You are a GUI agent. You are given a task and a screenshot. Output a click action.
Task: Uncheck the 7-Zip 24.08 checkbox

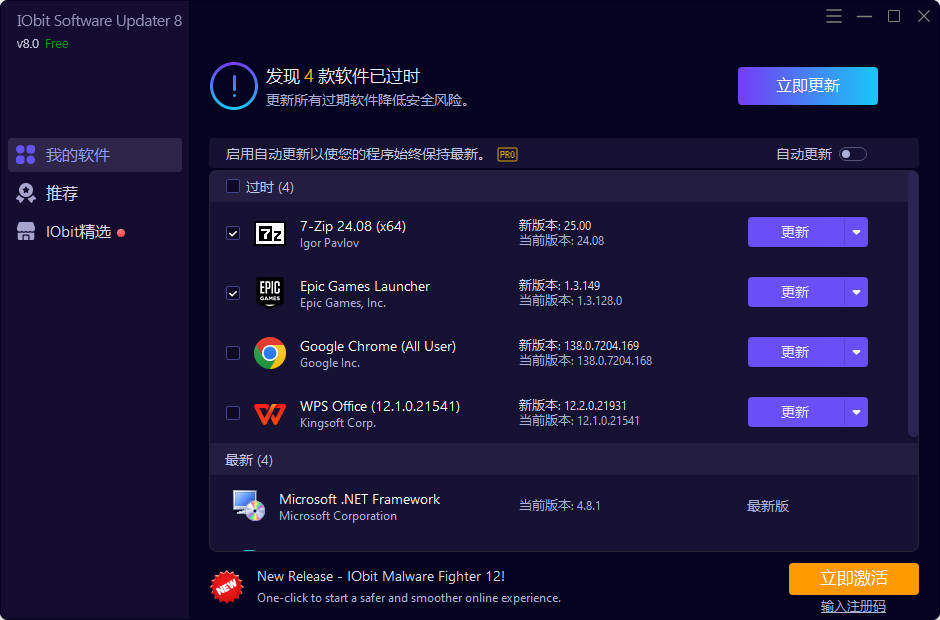(233, 233)
